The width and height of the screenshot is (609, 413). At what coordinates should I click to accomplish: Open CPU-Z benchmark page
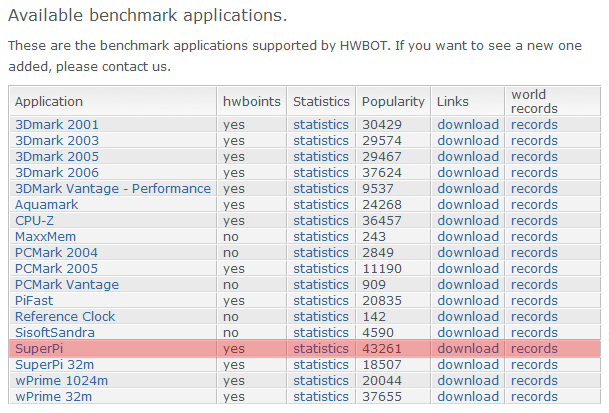click(x=35, y=220)
